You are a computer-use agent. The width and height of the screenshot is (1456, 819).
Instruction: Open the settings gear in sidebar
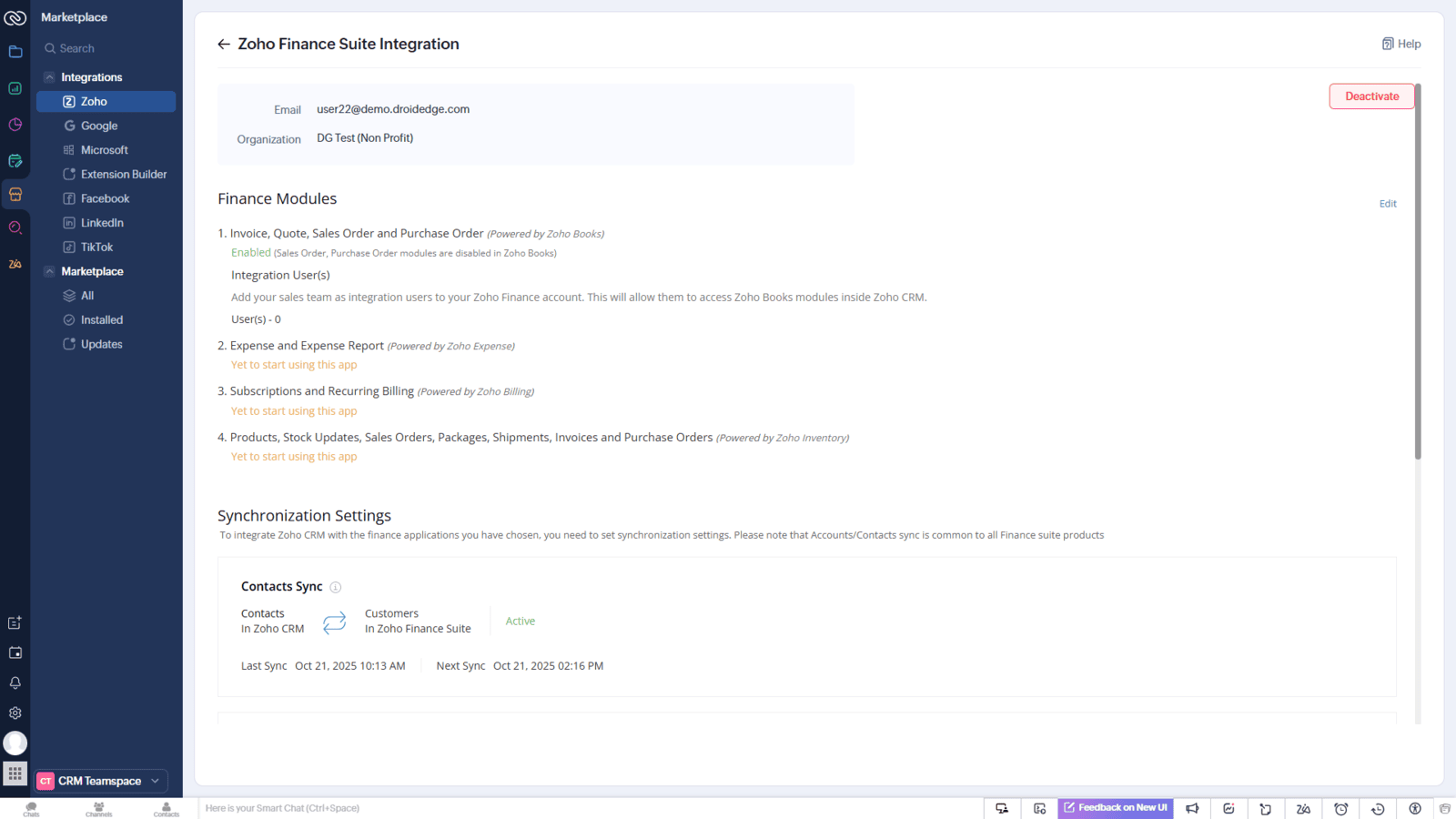pyautogui.click(x=15, y=713)
